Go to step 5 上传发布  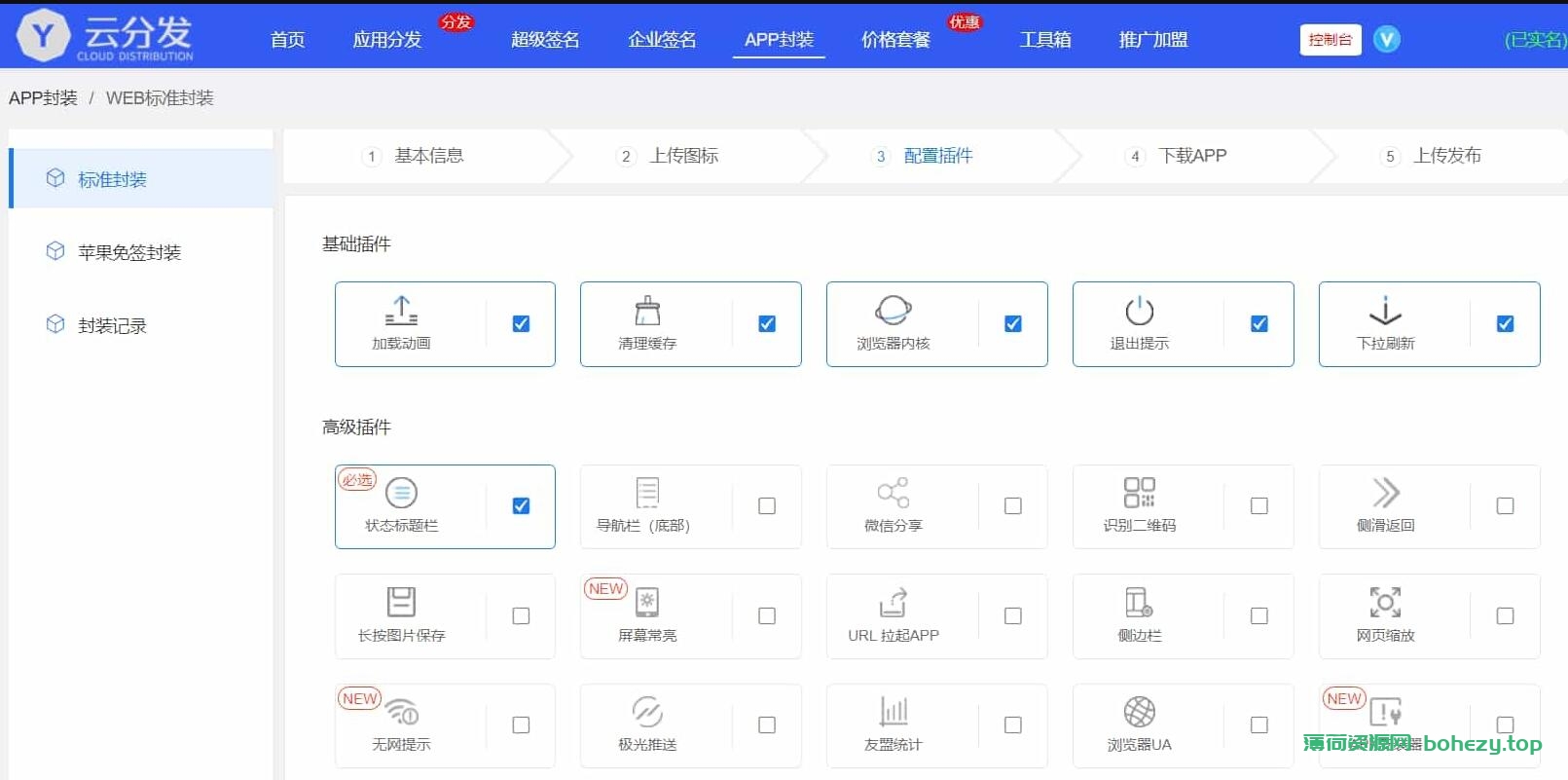click(x=1431, y=156)
